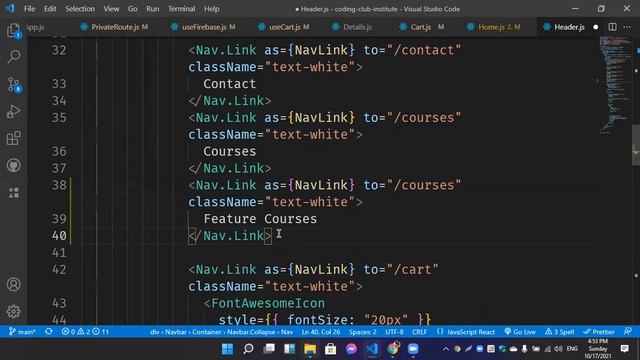
Task: Open the Selection menu
Action: click(x=80, y=9)
